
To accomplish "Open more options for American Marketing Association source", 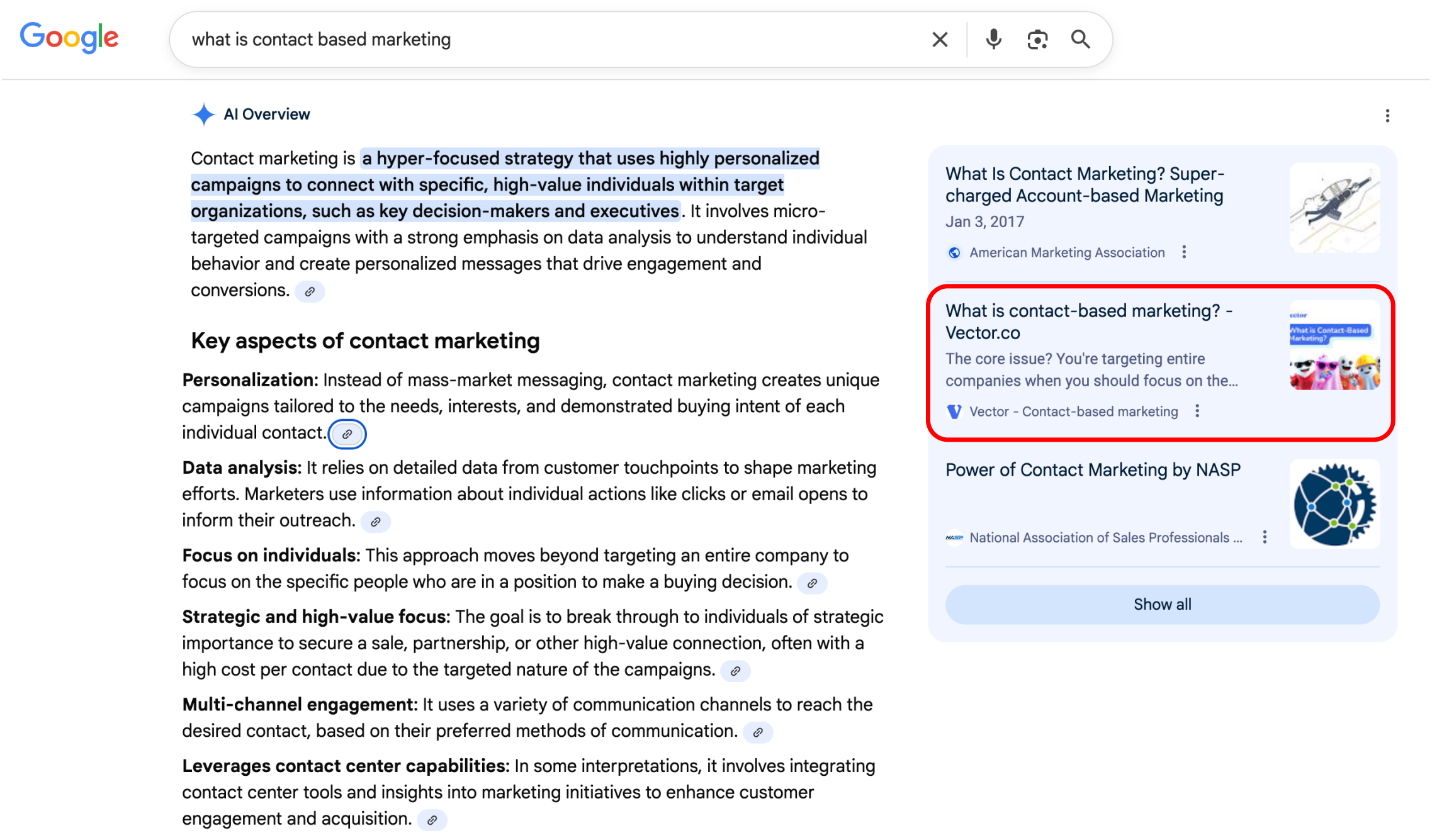I will point(1184,252).
